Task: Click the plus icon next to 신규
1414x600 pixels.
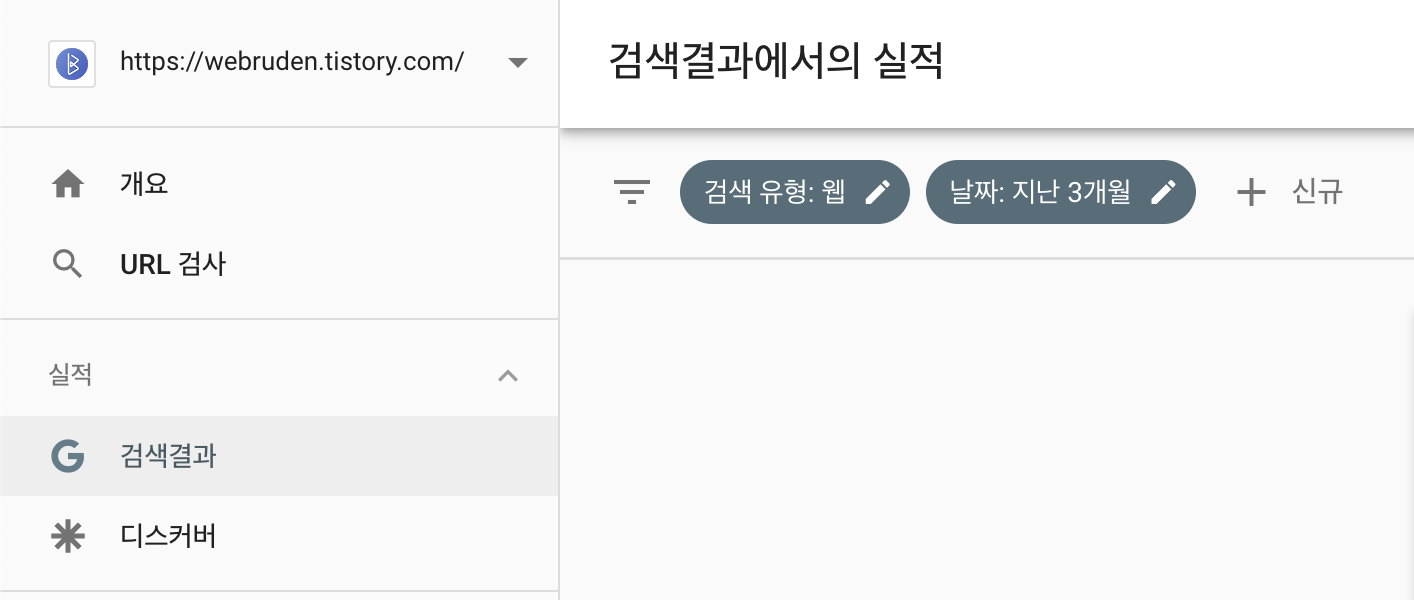Action: (1251, 192)
